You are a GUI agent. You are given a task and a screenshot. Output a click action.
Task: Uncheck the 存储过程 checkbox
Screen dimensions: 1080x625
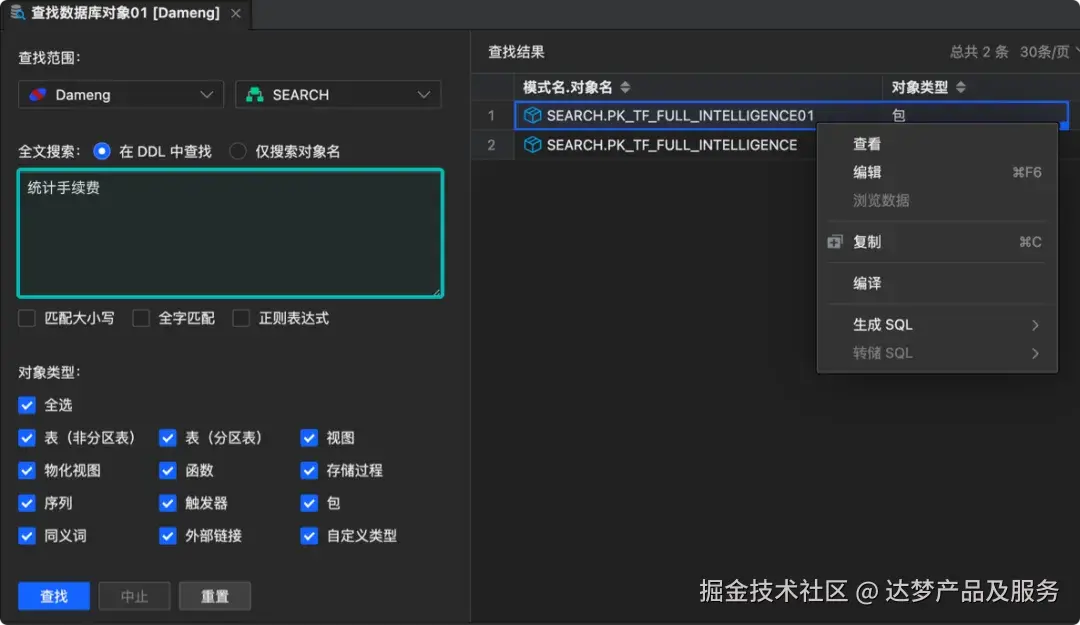[x=309, y=470]
